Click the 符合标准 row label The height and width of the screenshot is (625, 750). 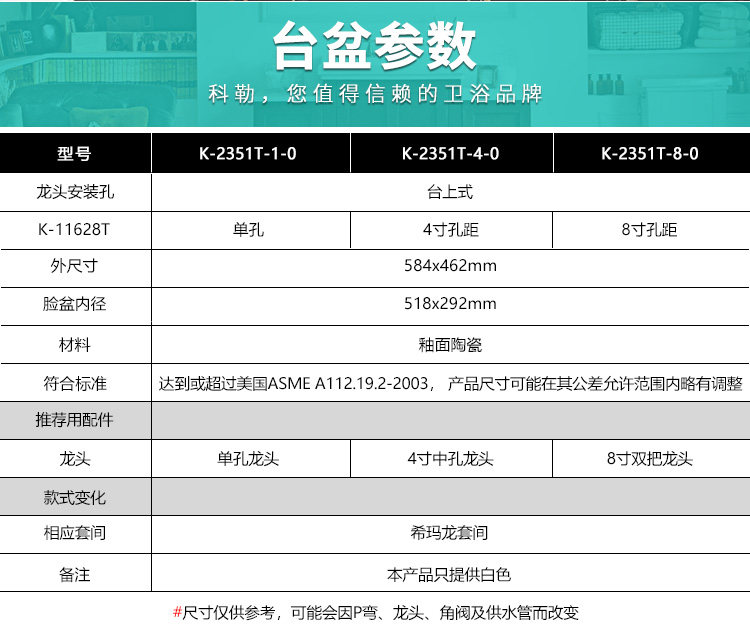(x=75, y=384)
